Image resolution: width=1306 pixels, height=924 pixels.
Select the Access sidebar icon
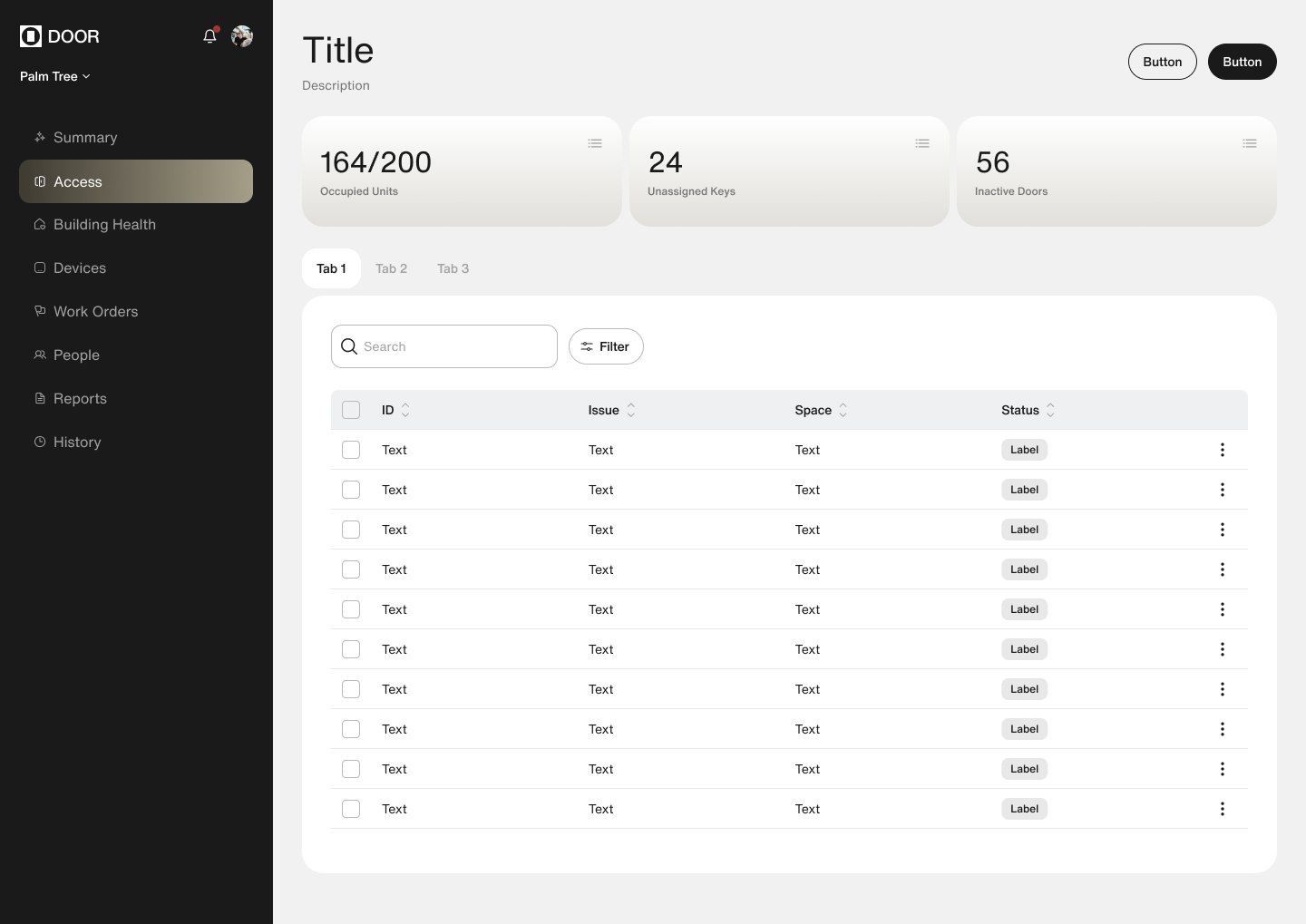coord(40,181)
